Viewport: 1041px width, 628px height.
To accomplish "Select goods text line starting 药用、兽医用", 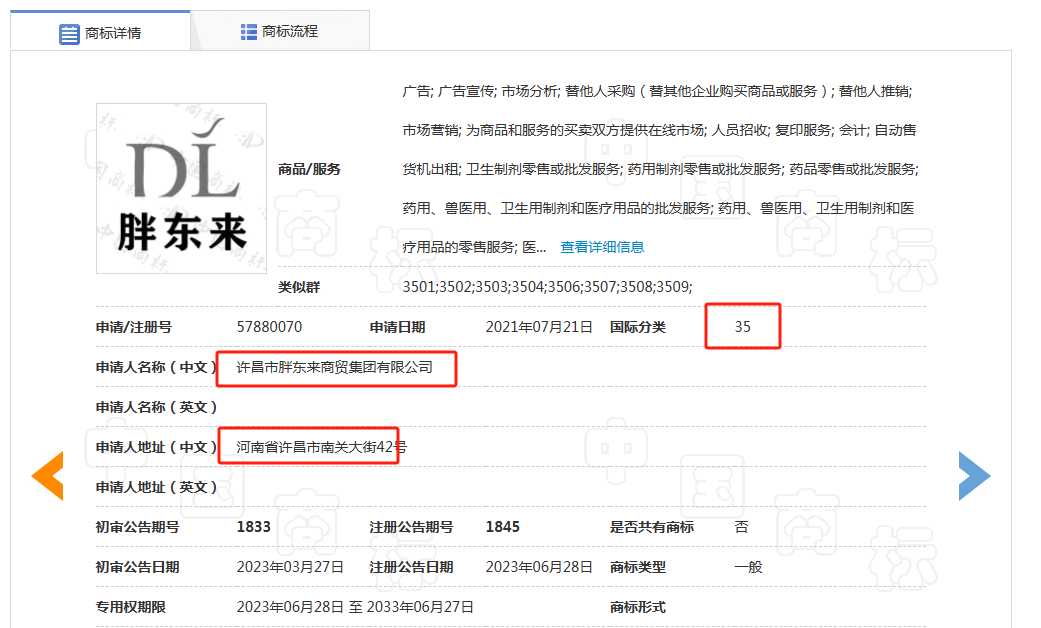I will point(658,208).
